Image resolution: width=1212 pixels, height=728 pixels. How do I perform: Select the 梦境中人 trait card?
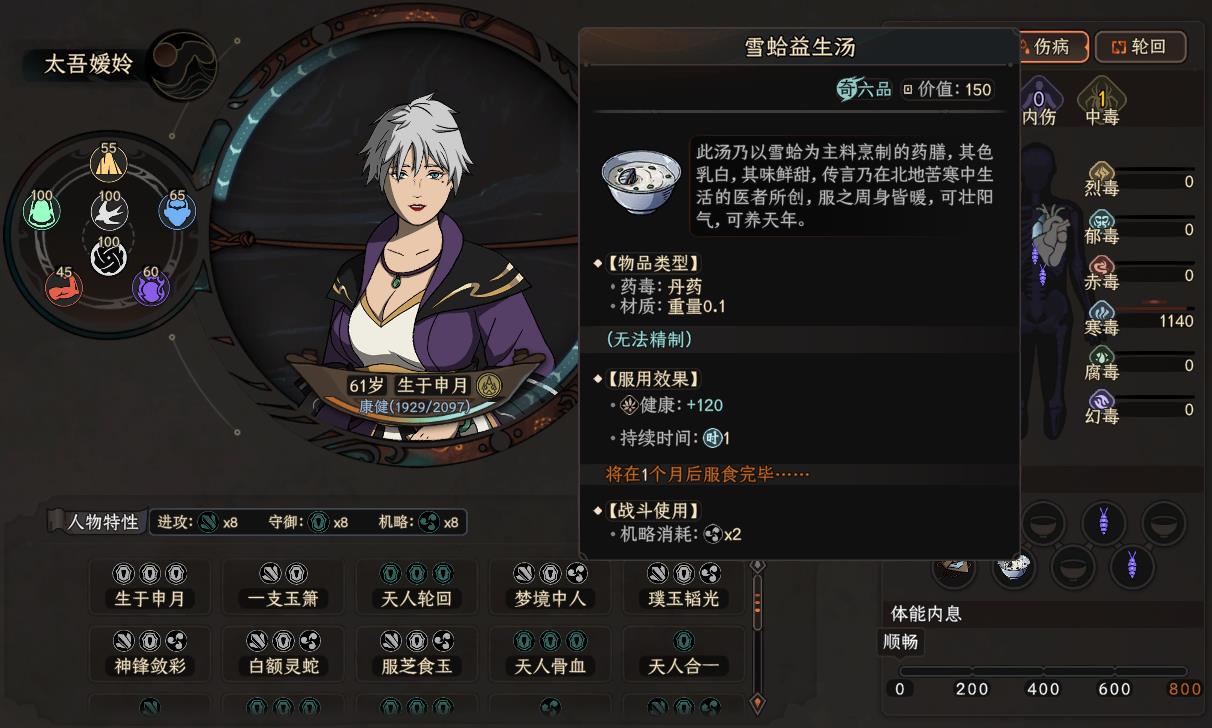[550, 587]
